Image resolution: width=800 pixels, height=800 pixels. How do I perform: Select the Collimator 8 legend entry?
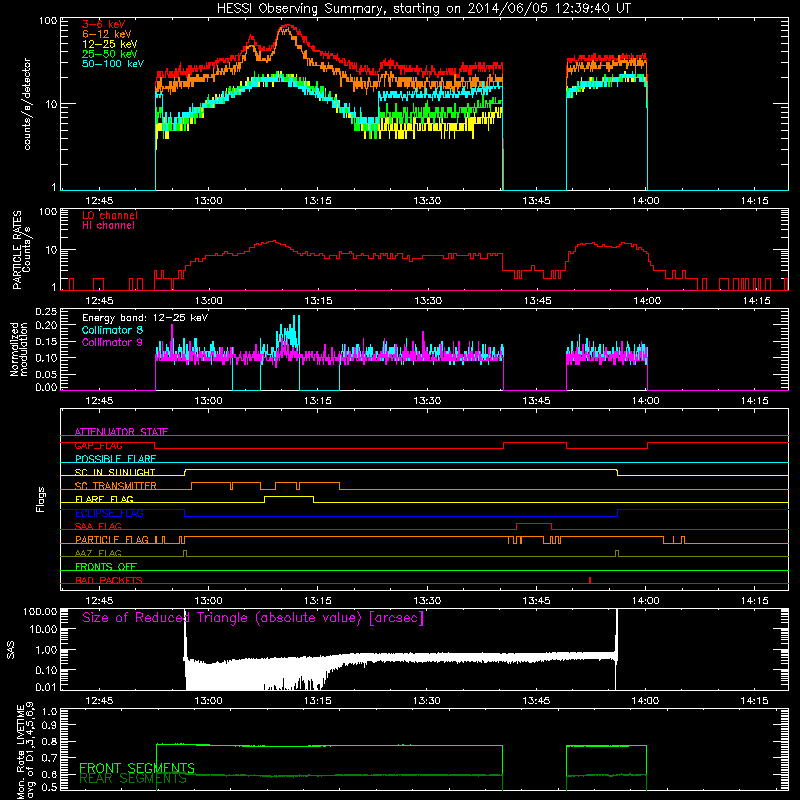pyautogui.click(x=112, y=330)
